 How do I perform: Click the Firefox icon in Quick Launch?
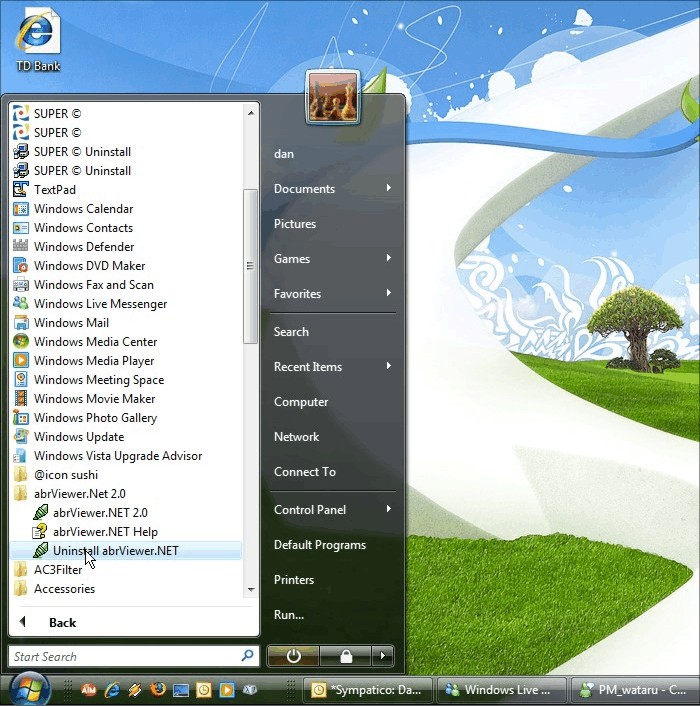click(x=158, y=689)
